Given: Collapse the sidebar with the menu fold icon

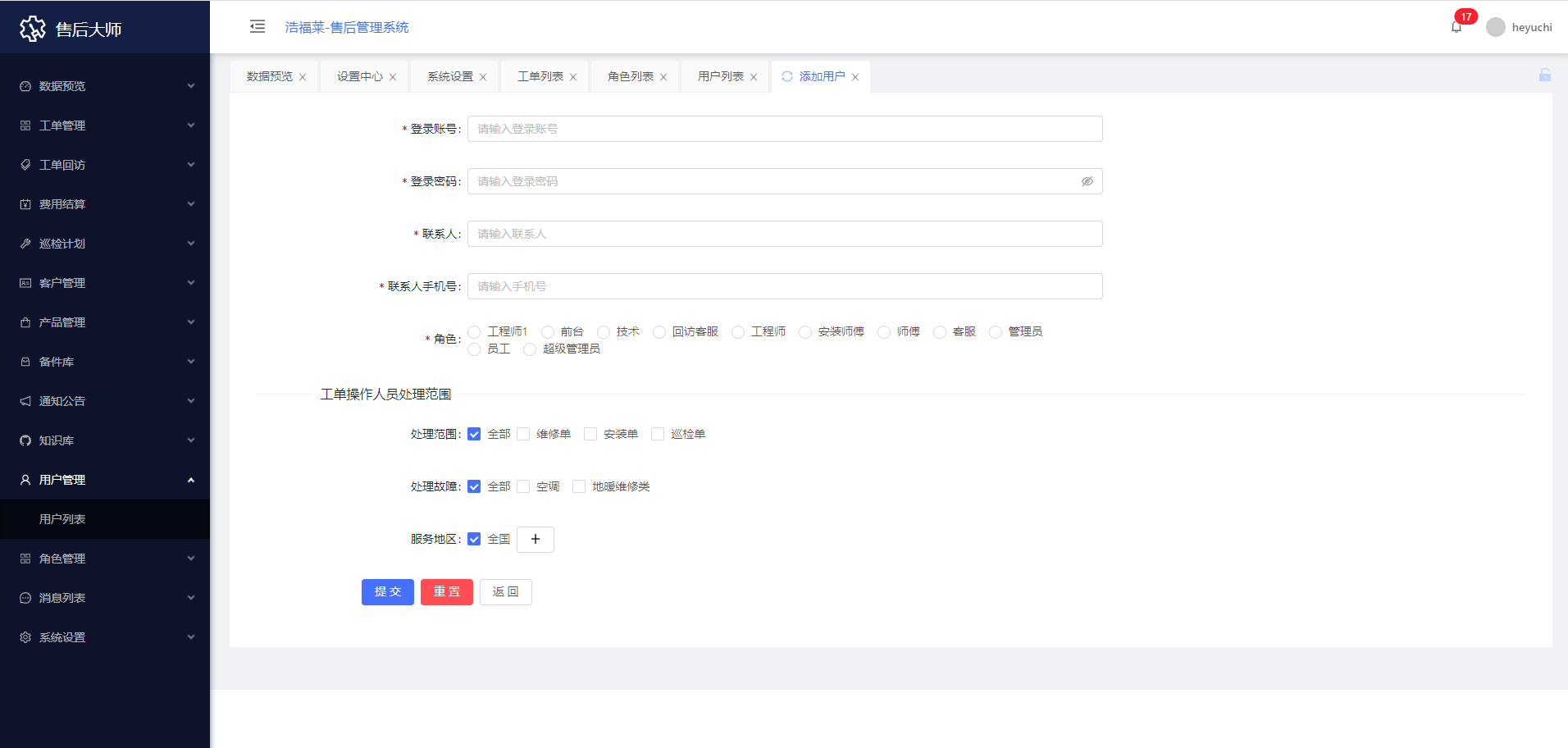Looking at the screenshot, I should 258,27.
